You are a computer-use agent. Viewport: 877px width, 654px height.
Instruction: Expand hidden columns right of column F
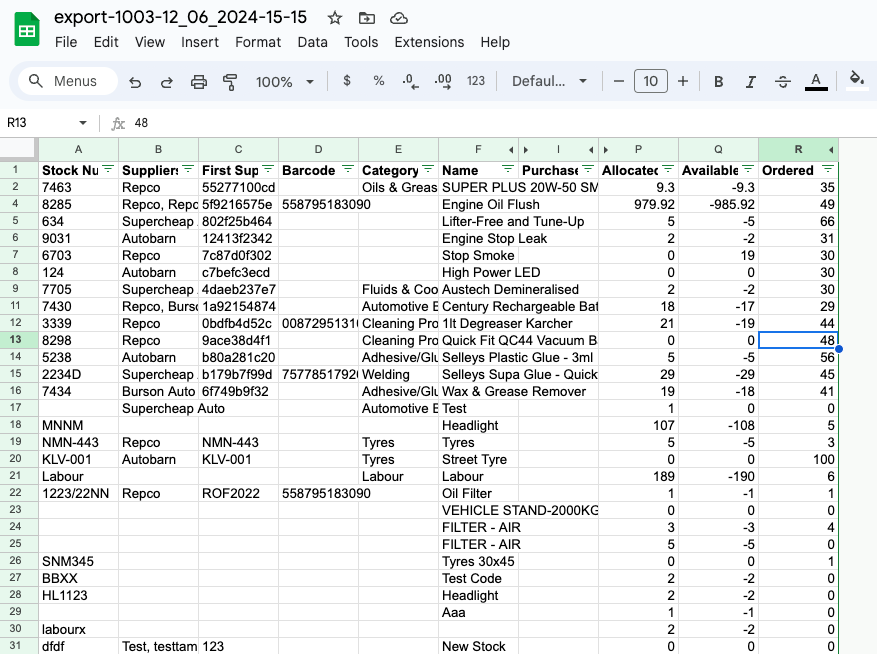coord(511,150)
